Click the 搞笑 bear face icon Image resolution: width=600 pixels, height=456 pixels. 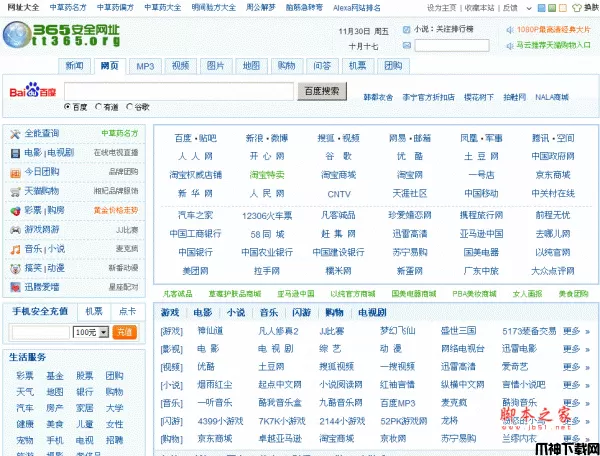coord(15,269)
